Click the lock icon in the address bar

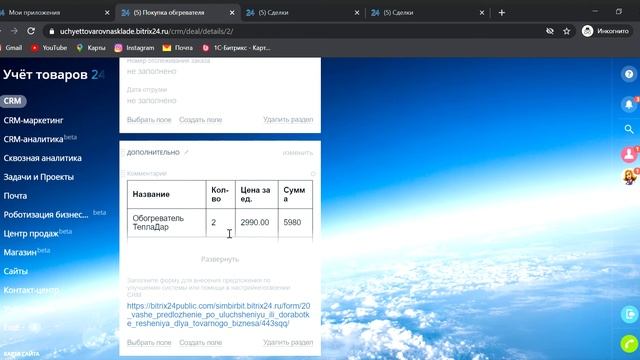click(51, 31)
